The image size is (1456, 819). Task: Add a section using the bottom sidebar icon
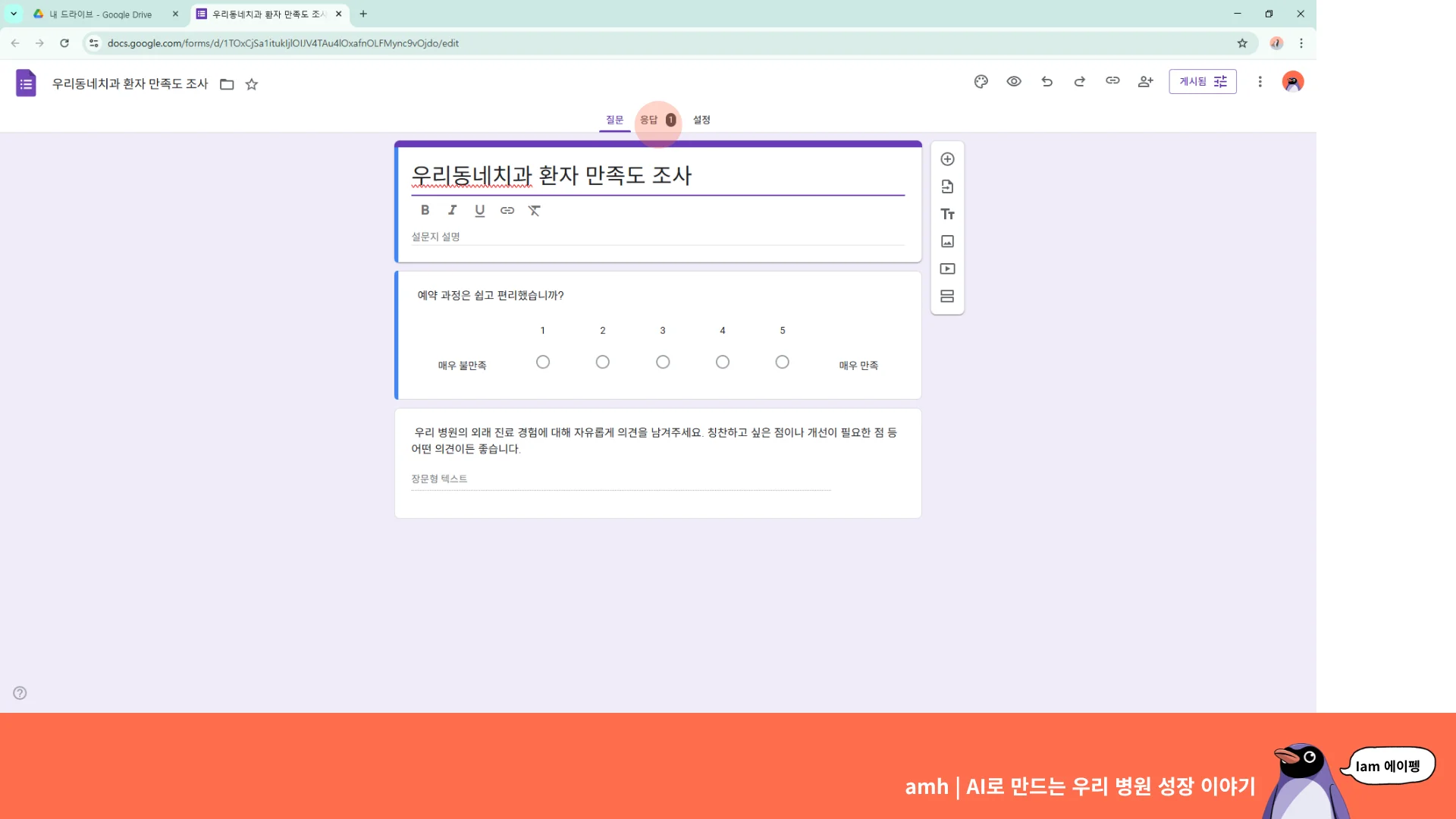(947, 296)
